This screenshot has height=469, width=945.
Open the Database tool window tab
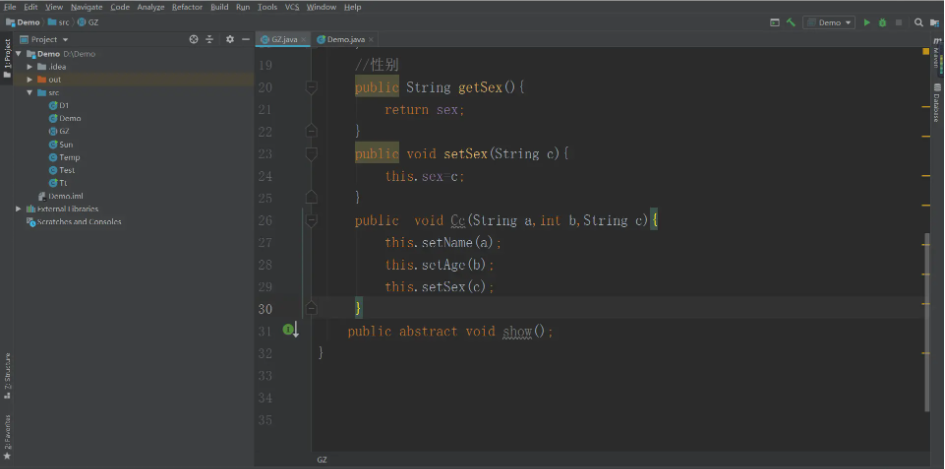937,103
